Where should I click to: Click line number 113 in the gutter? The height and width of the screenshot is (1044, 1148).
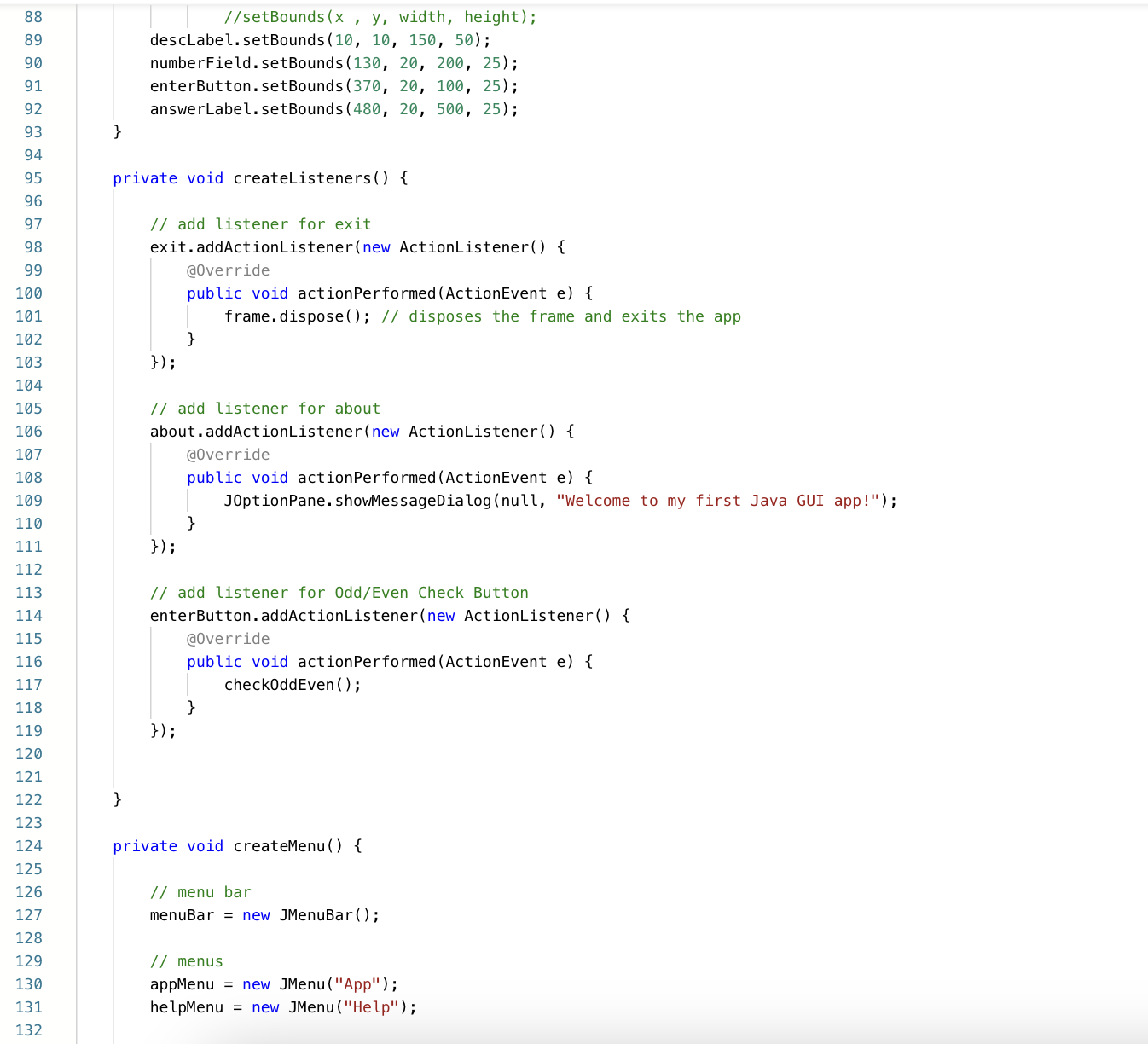(28, 592)
